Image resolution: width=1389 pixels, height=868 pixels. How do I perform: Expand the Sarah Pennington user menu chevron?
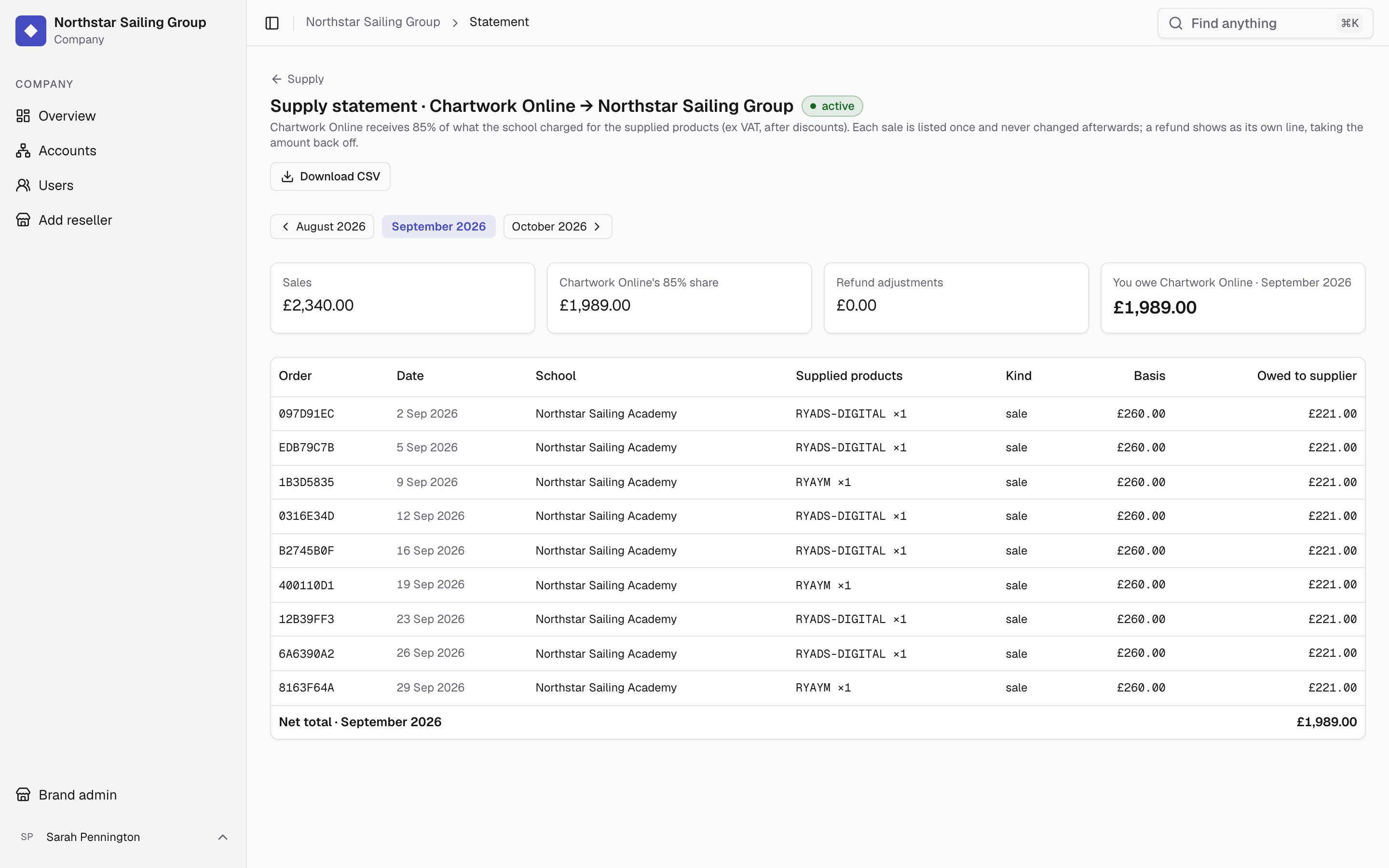pos(223,837)
